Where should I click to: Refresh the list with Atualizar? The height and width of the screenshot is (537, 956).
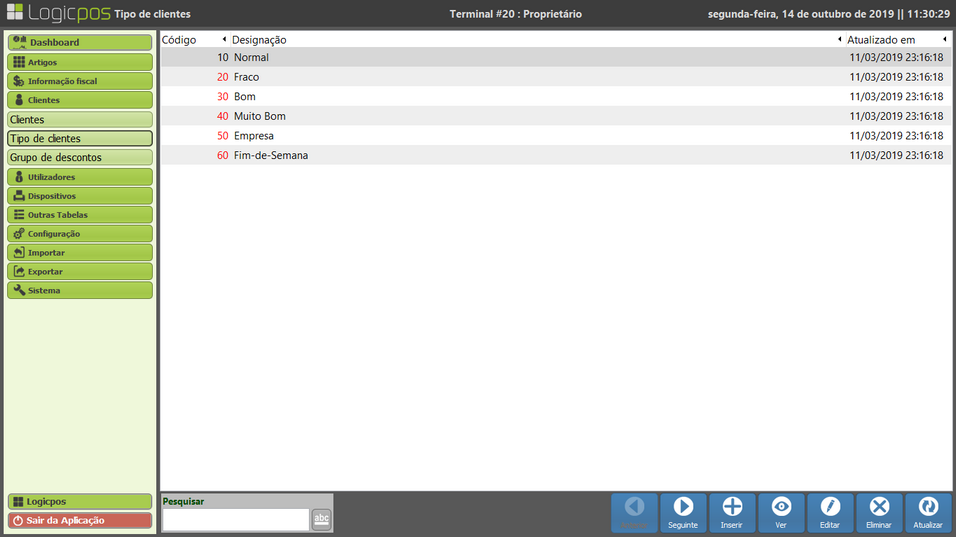tap(928, 512)
